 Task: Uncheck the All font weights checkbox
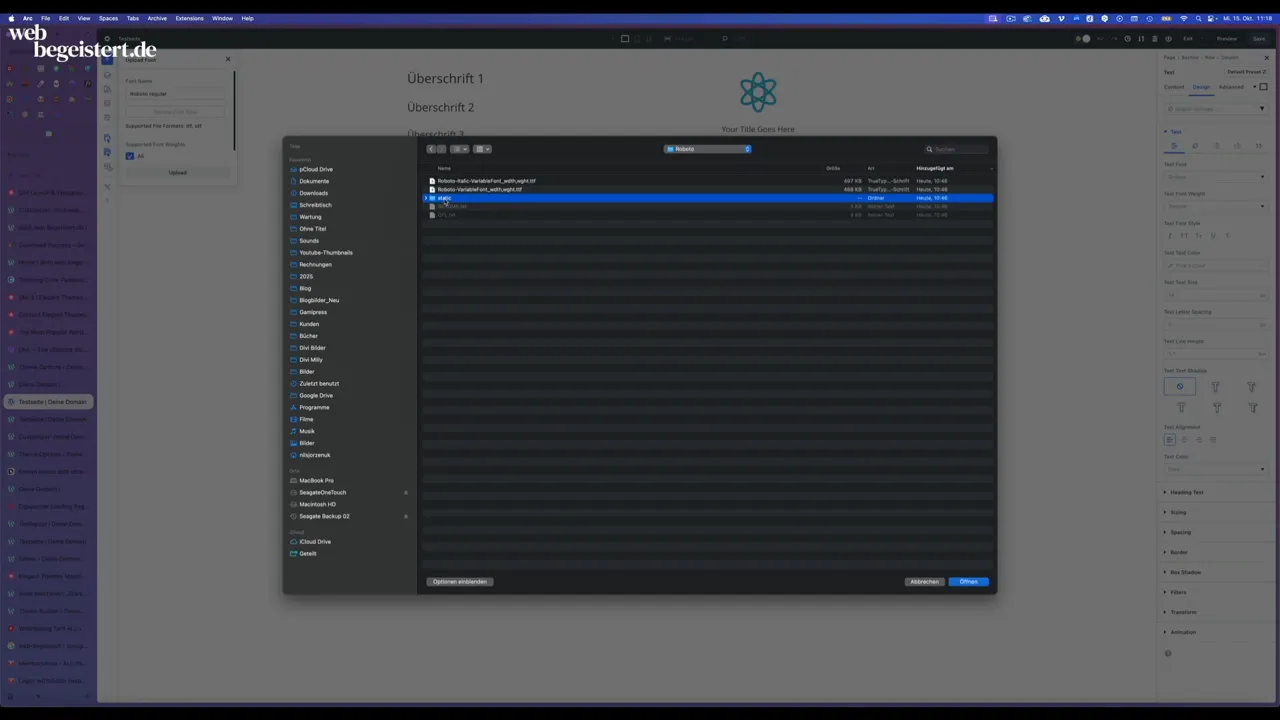click(130, 156)
